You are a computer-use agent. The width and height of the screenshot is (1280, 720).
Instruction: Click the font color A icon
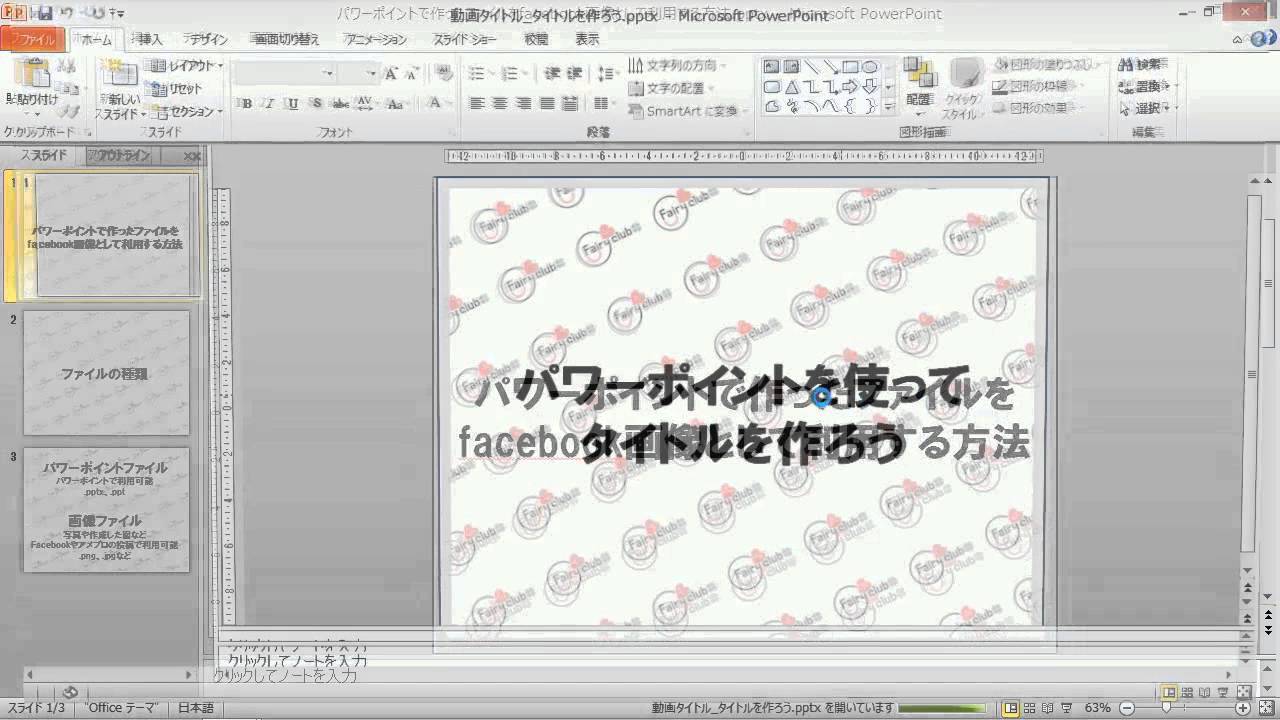point(434,103)
